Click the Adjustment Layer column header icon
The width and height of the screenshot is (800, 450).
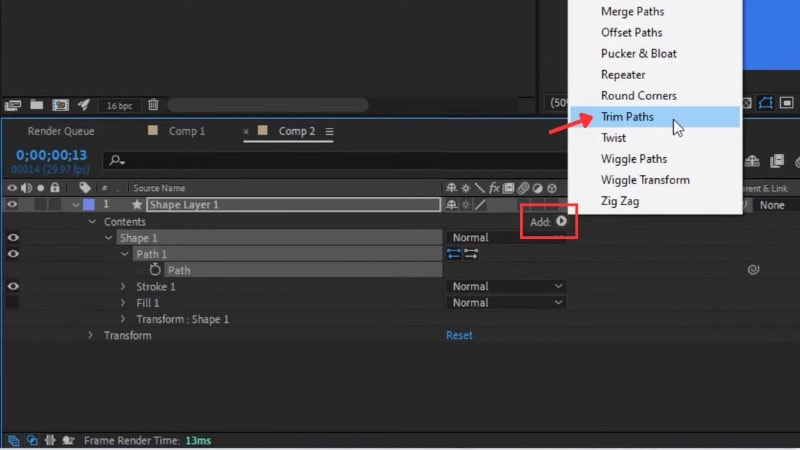(537, 188)
